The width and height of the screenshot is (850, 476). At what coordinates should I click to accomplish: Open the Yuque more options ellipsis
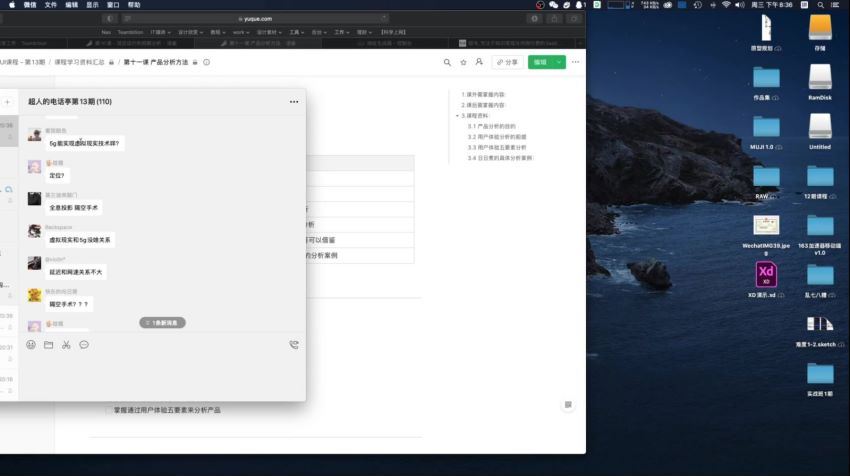tap(575, 62)
